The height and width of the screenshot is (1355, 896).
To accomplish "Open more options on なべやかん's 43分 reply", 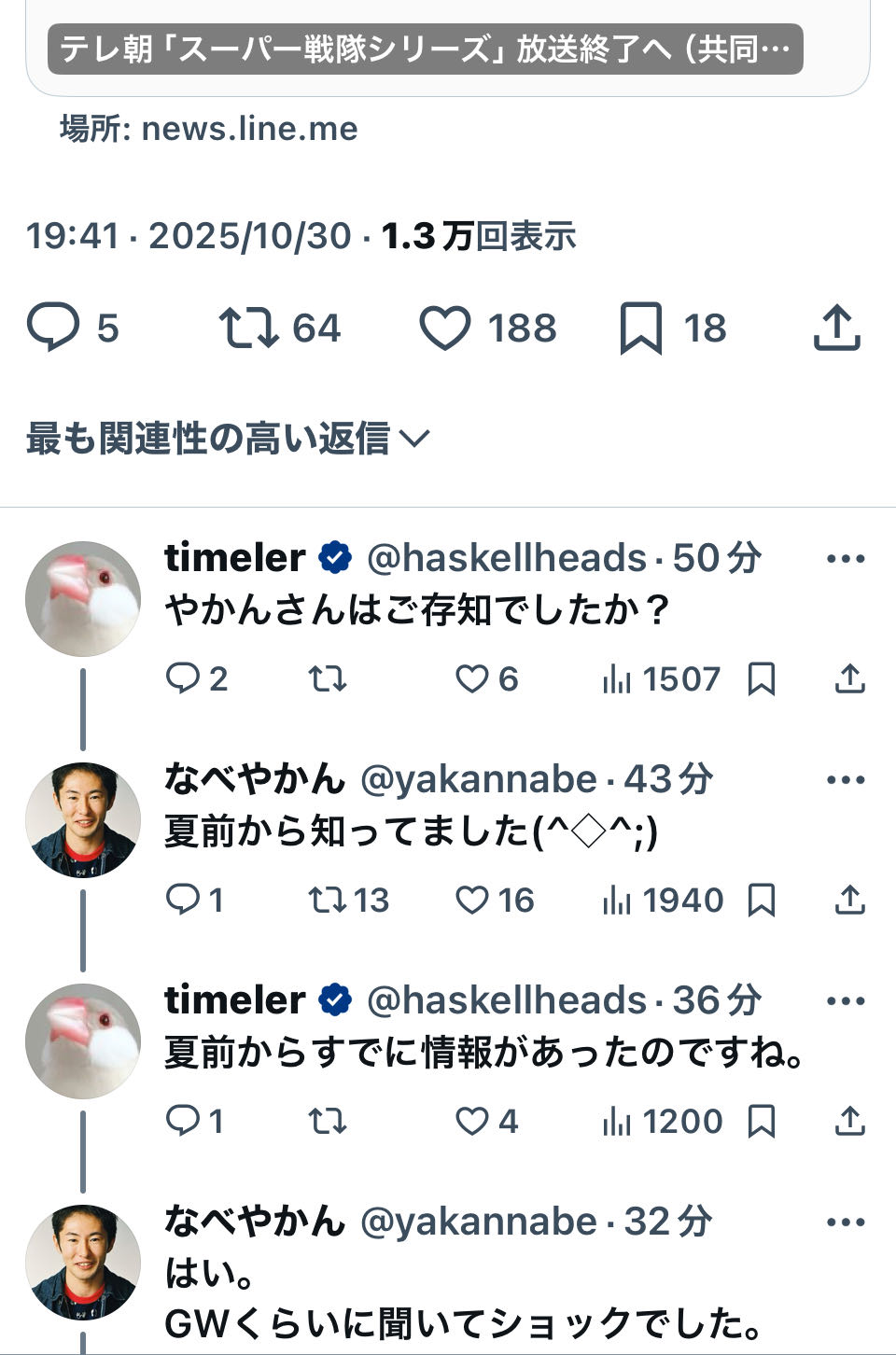I will point(846,780).
